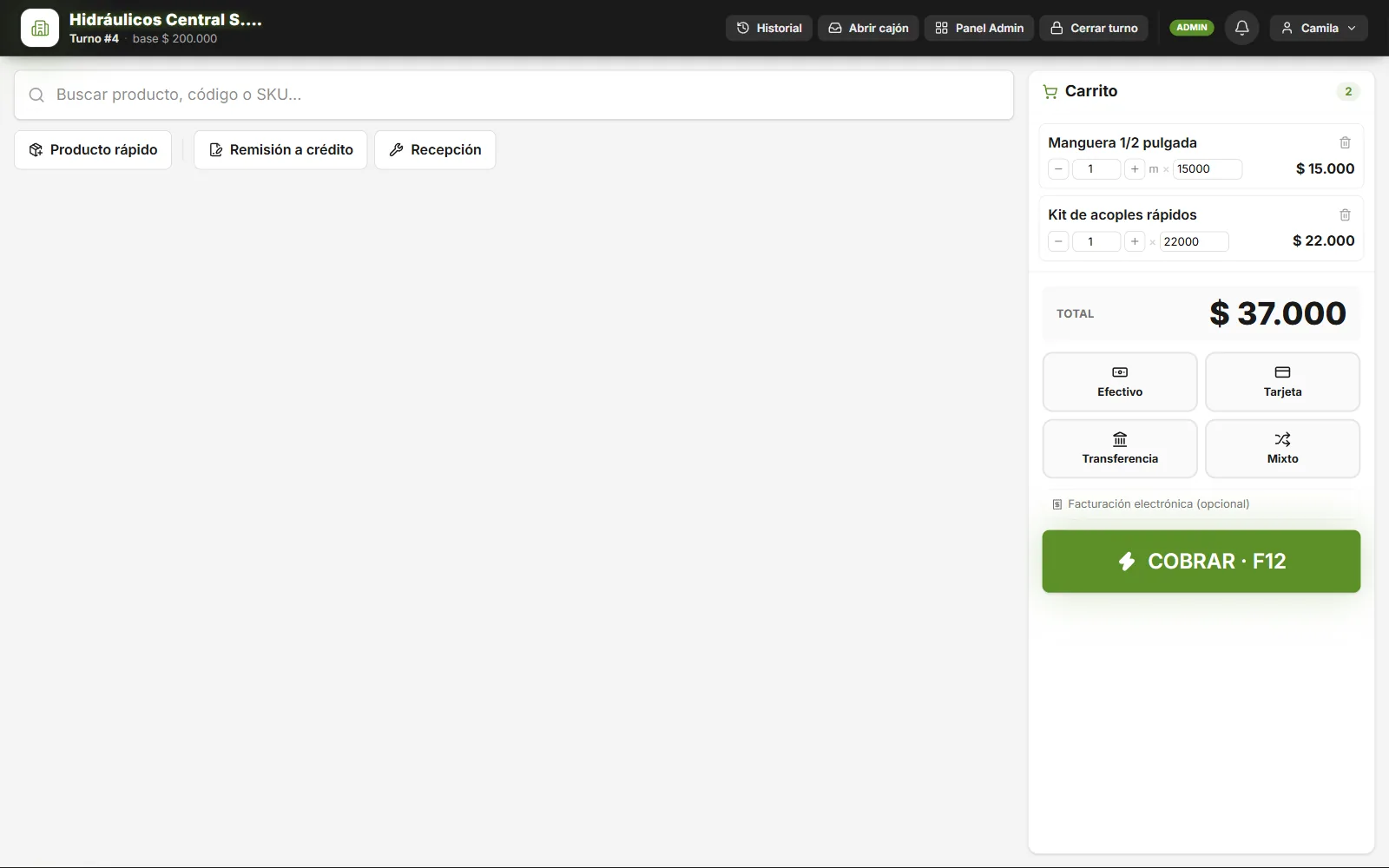Open the Historial view

[x=769, y=28]
